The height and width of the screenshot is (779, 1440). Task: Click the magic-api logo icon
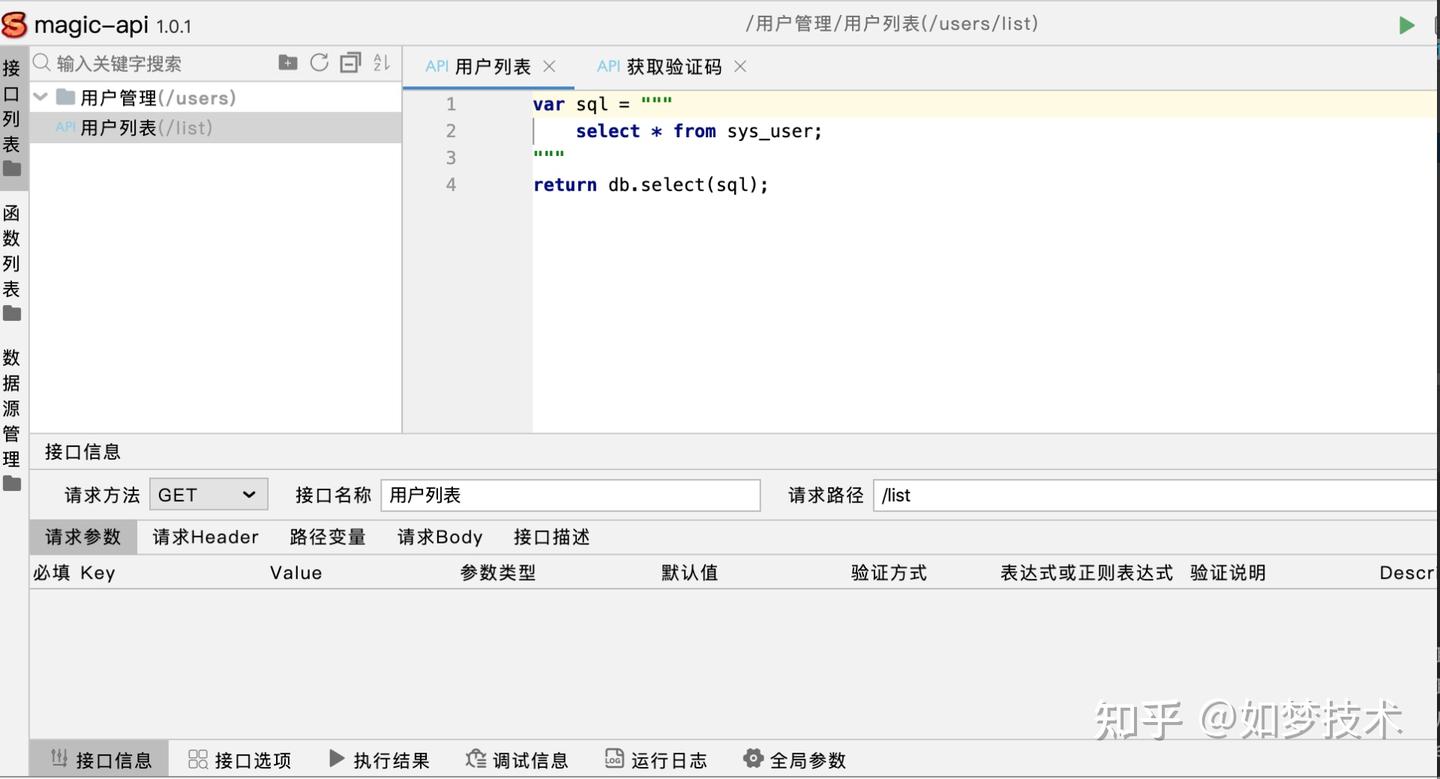(14, 22)
